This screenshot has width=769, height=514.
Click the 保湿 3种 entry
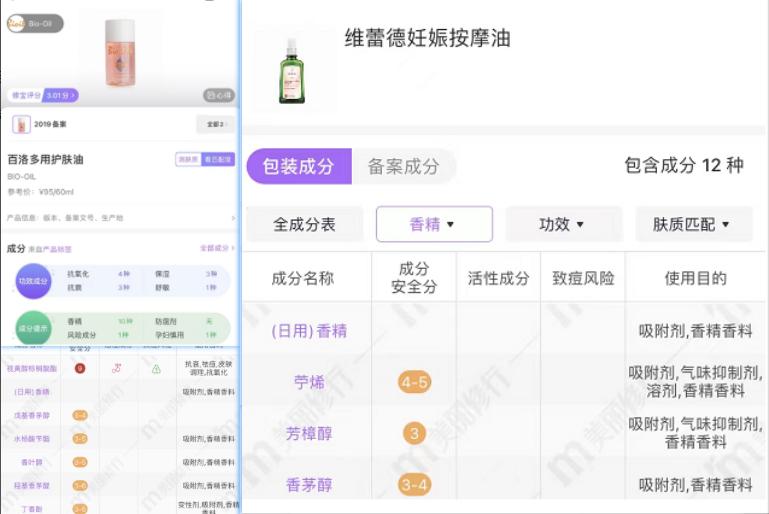click(186, 274)
